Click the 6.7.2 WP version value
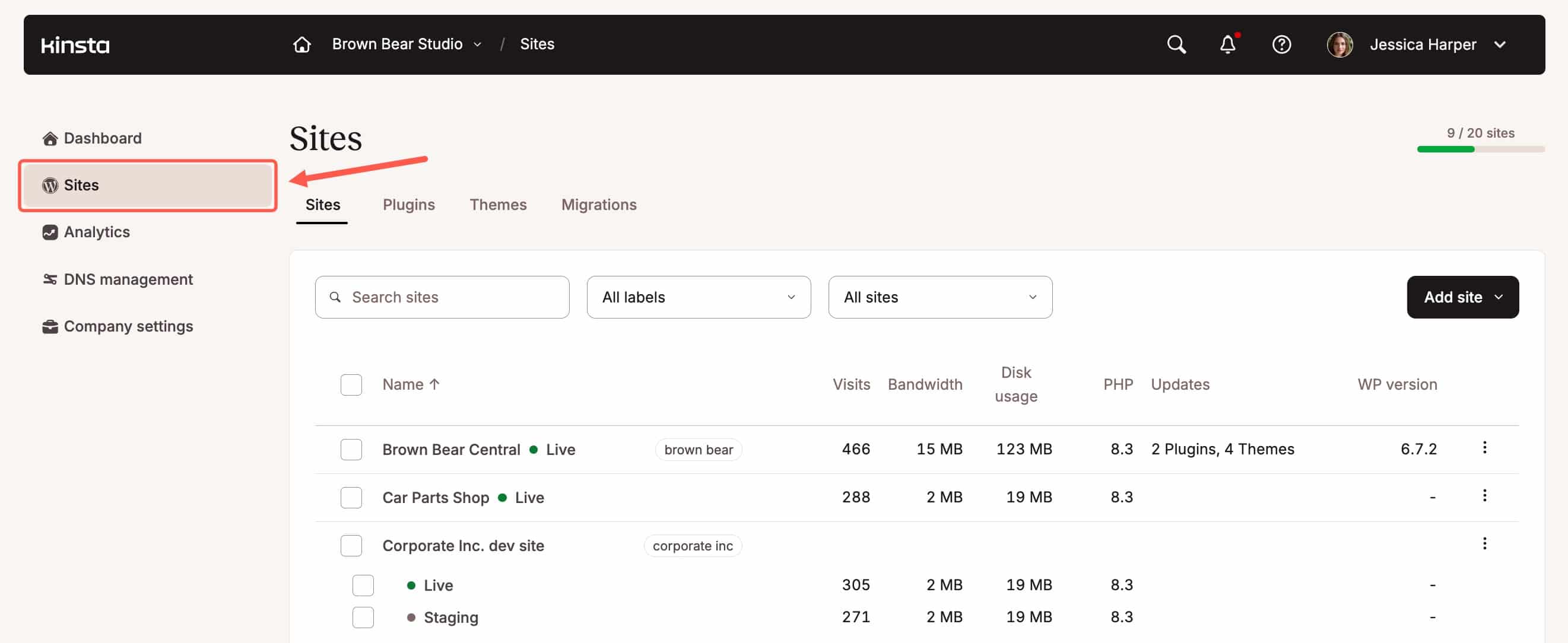Image resolution: width=1568 pixels, height=643 pixels. [1418, 449]
